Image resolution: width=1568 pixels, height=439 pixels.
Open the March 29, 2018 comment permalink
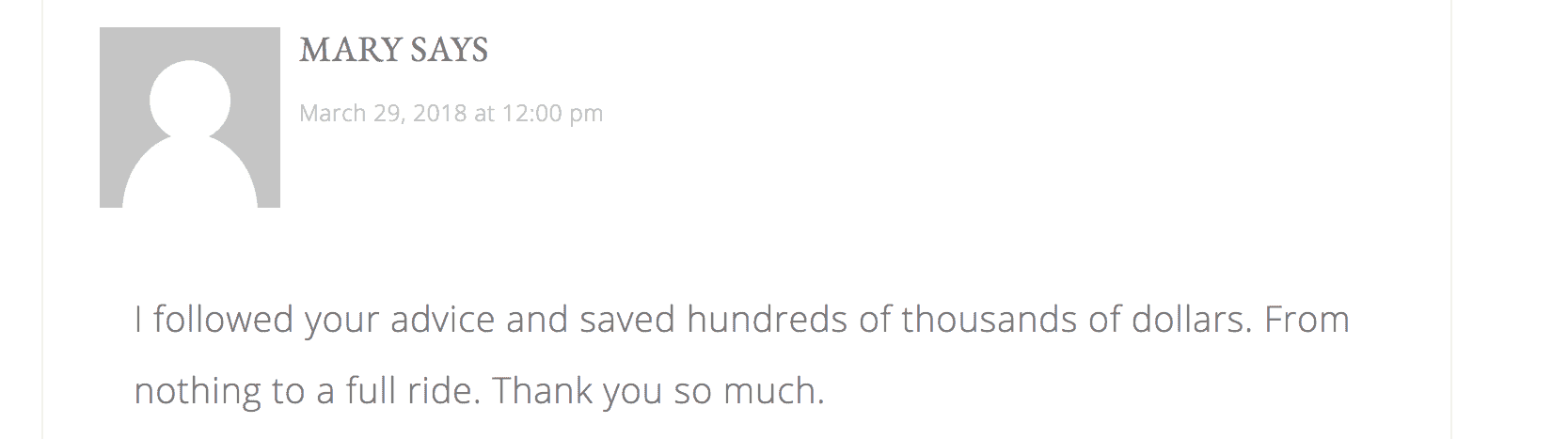tap(451, 114)
